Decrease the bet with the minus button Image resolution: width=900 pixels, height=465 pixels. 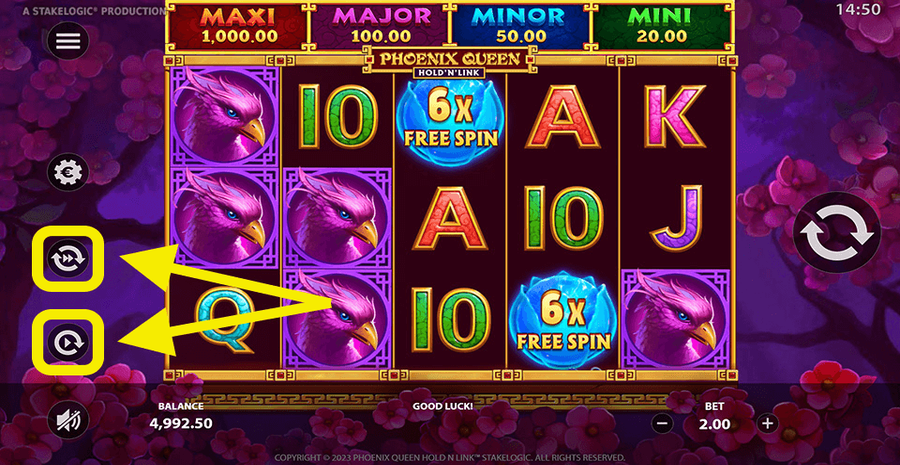(x=662, y=424)
